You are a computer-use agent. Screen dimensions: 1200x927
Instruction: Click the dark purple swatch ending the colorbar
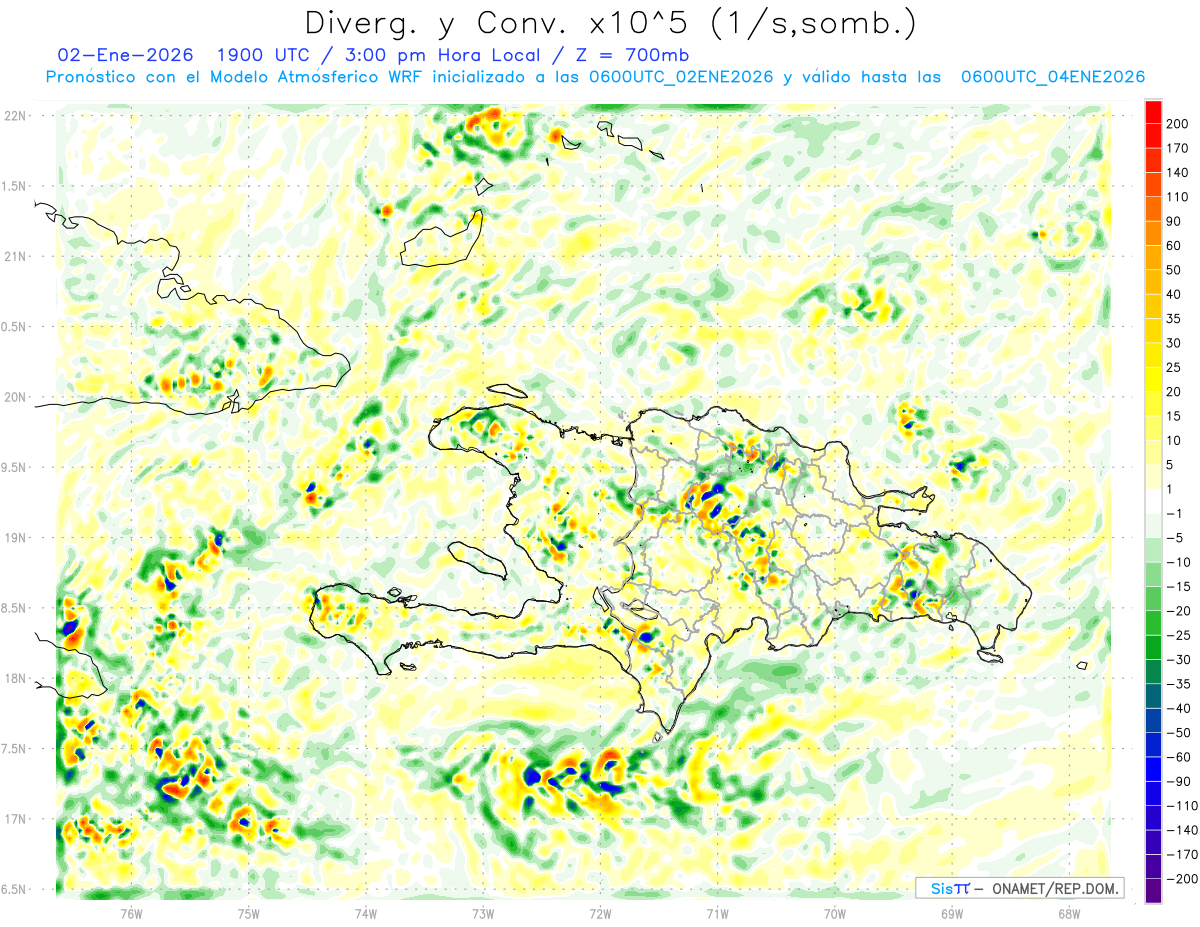1153,890
